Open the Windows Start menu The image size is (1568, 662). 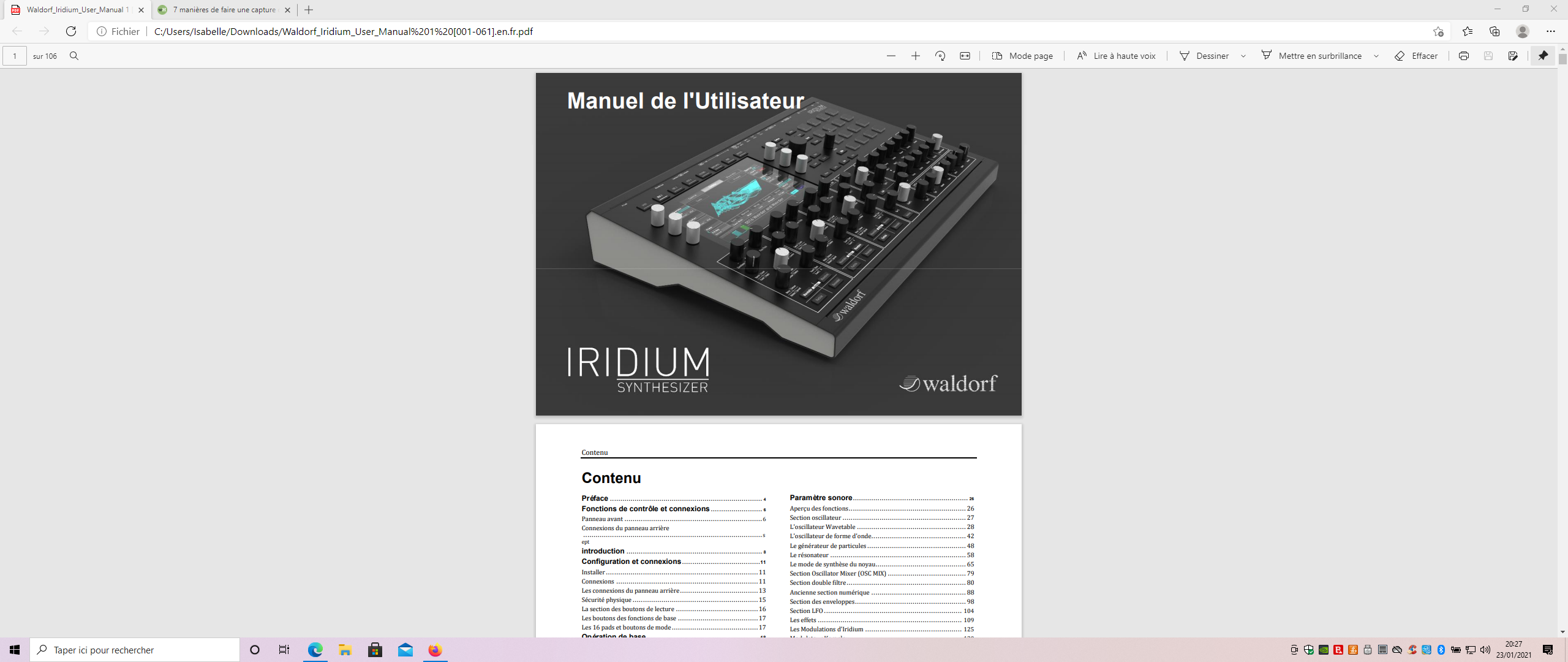tap(15, 650)
